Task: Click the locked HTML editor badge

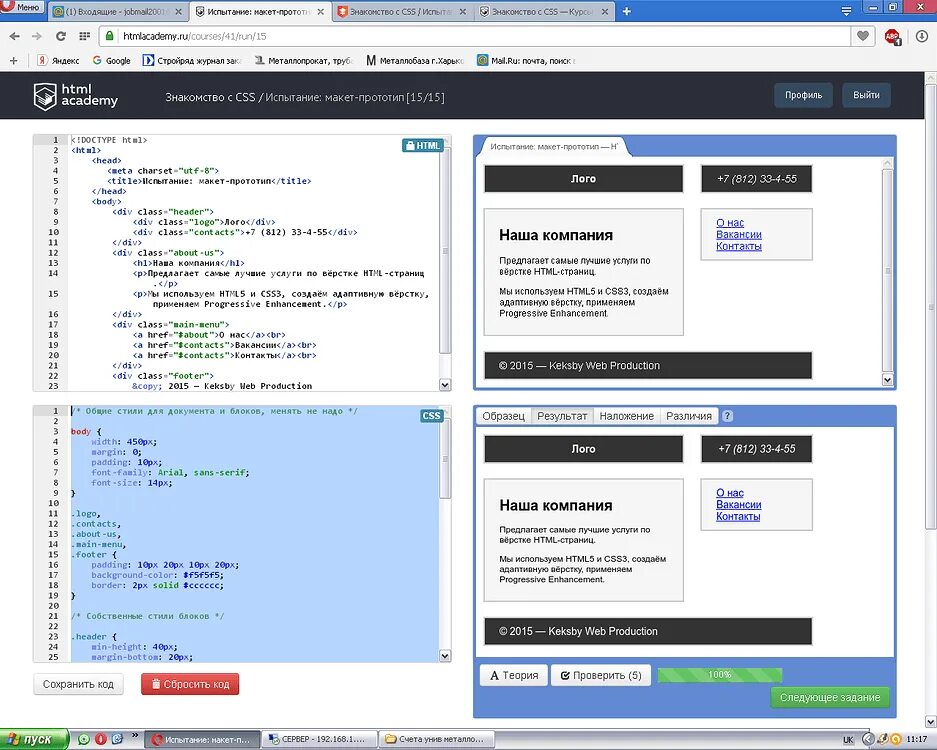Action: tap(422, 145)
